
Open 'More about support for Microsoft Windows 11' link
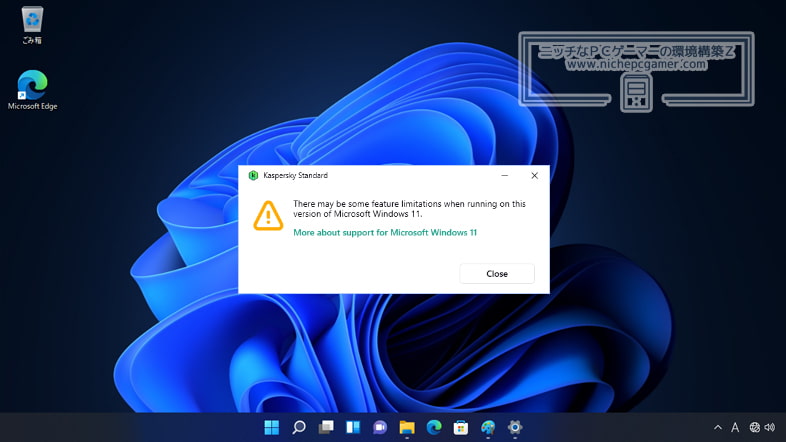point(385,232)
